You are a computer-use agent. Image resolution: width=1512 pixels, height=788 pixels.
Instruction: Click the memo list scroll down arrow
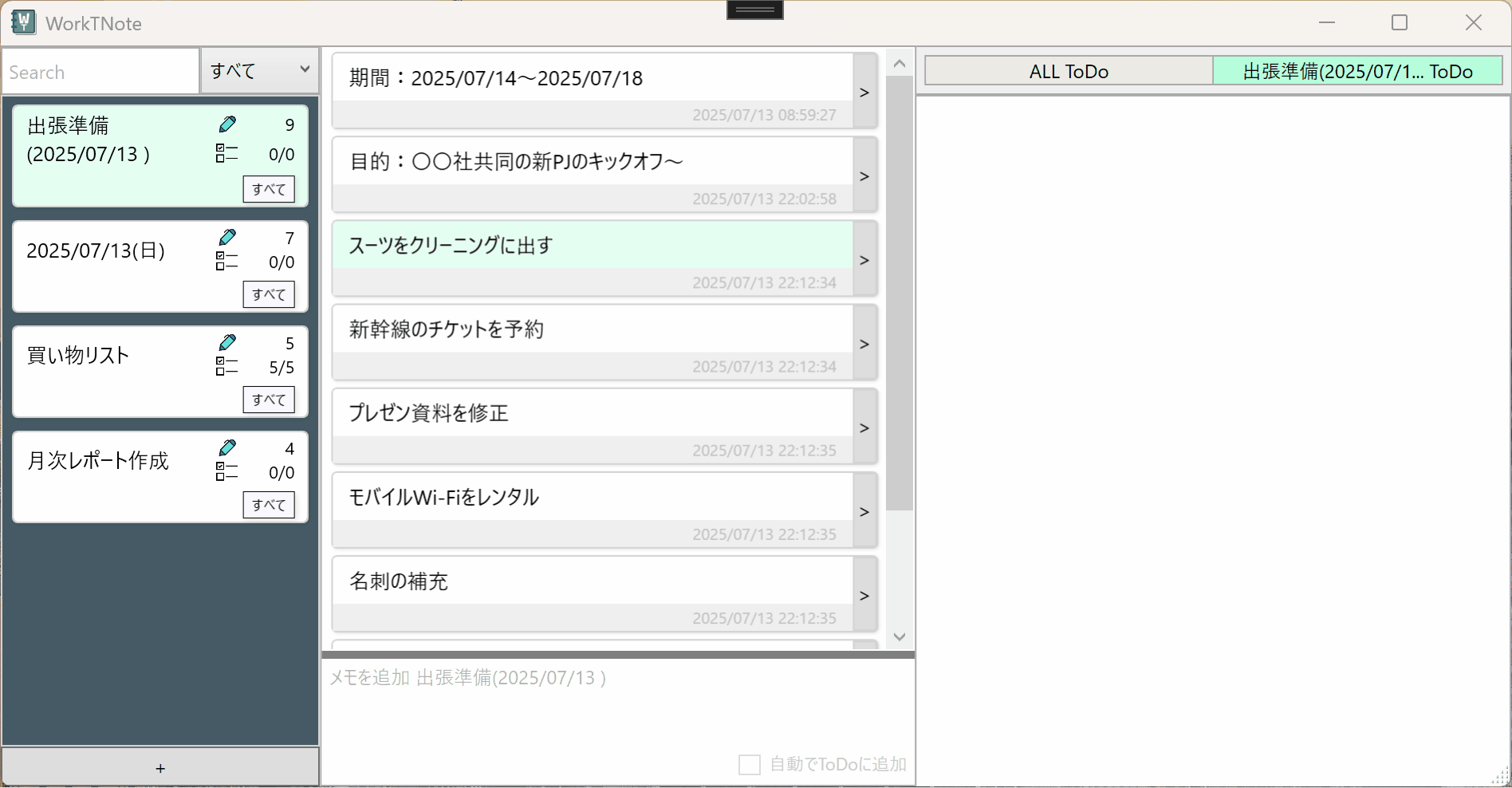coord(900,636)
